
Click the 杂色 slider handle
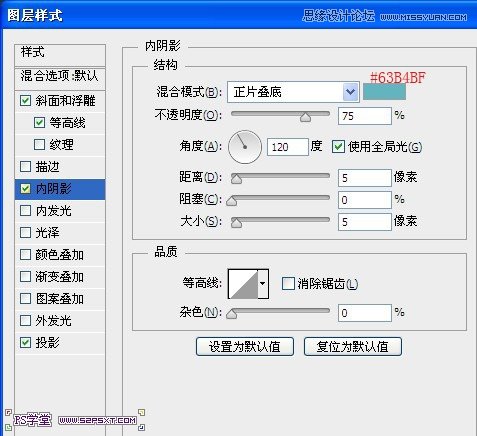pos(231,314)
